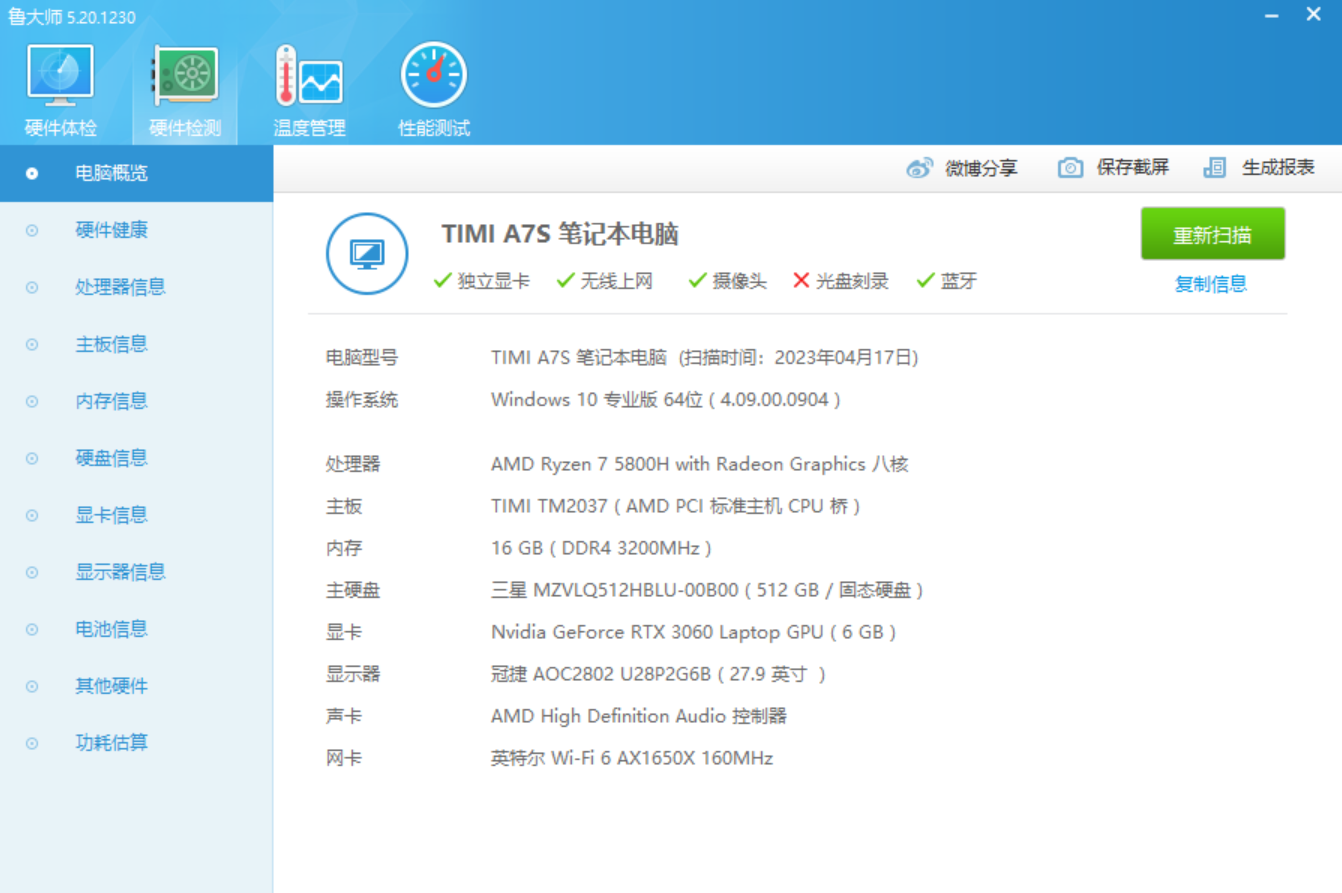The image size is (1342, 893).
Task: Click the bullet dot beside 内存信息
Action: point(32,402)
